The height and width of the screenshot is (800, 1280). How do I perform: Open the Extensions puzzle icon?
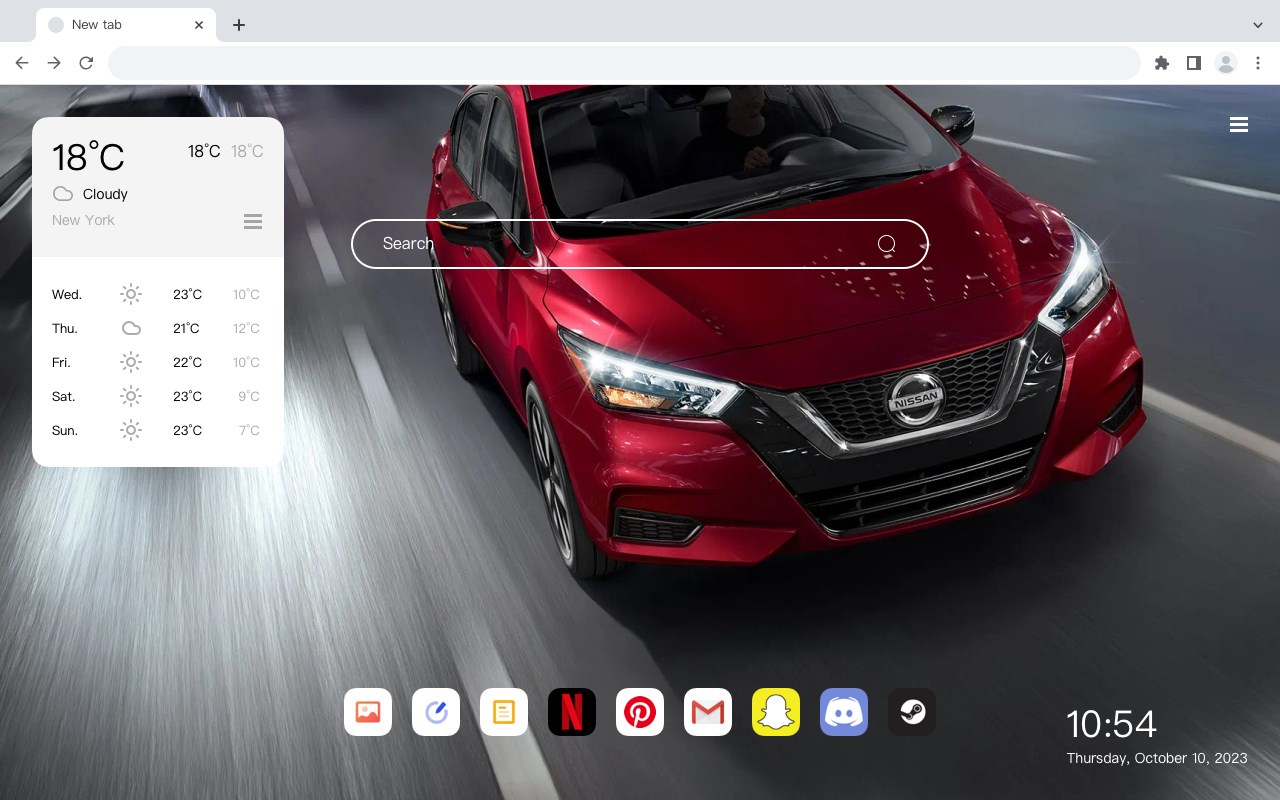(1162, 63)
